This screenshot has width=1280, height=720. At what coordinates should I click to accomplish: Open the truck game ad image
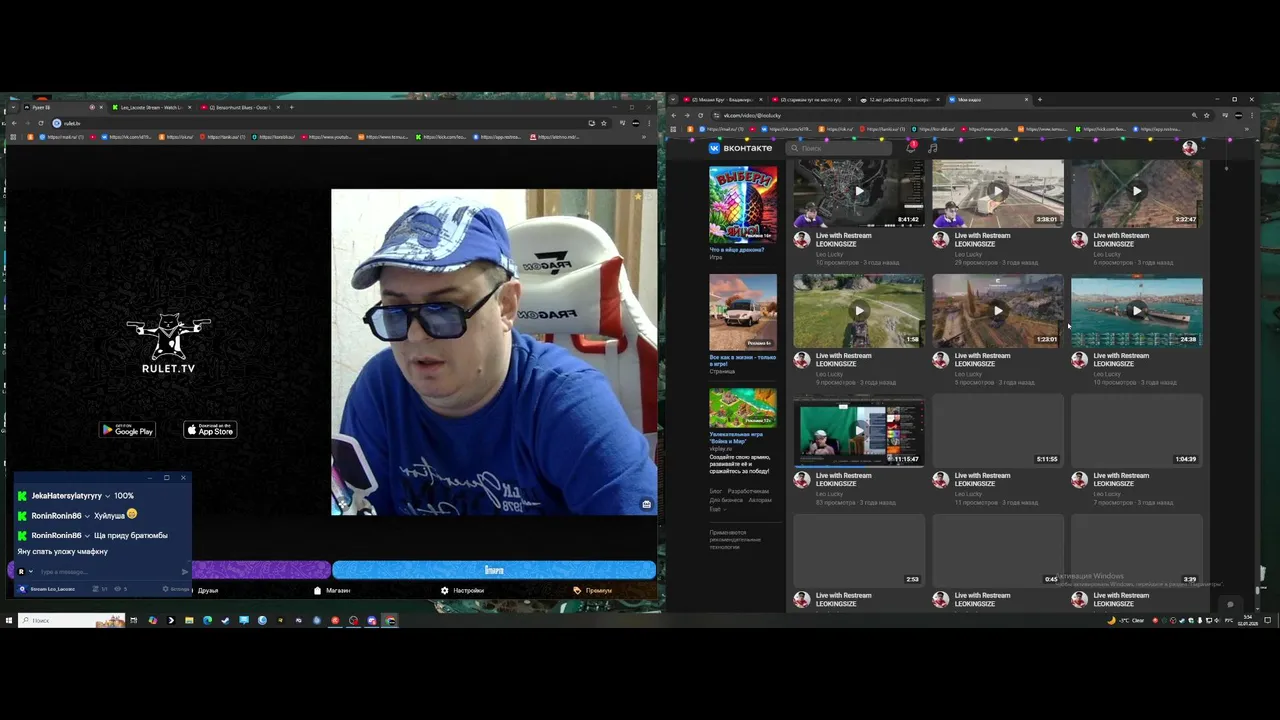743,312
